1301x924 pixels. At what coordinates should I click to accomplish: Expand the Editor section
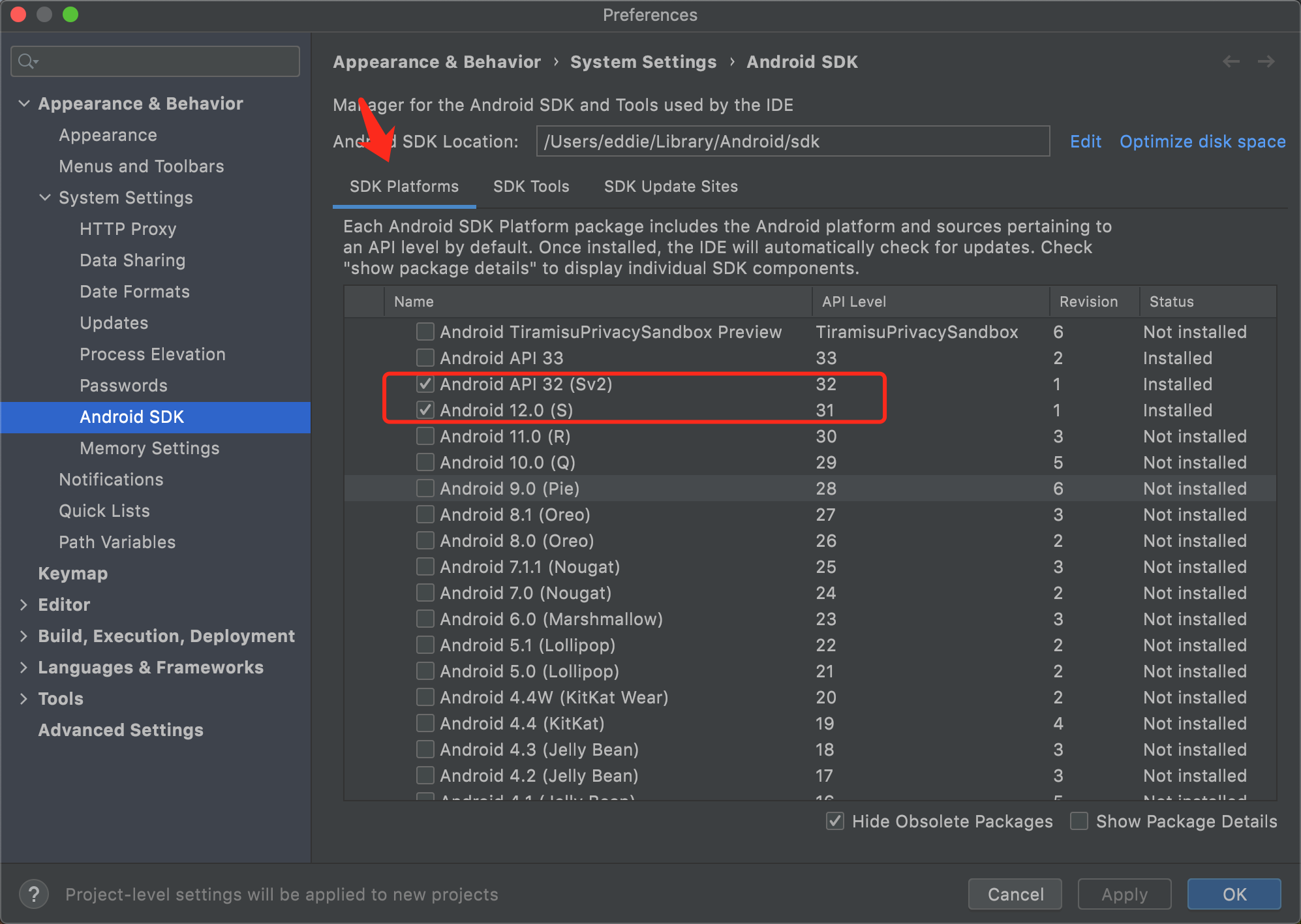click(24, 604)
